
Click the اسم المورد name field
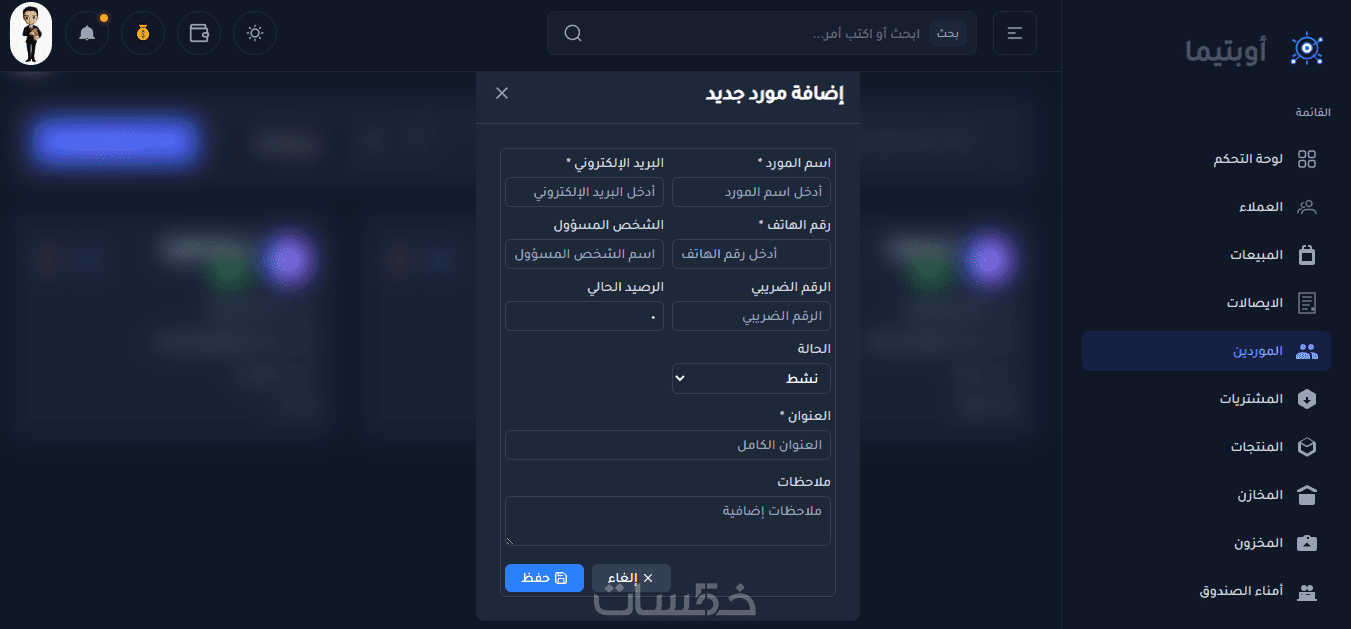751,192
